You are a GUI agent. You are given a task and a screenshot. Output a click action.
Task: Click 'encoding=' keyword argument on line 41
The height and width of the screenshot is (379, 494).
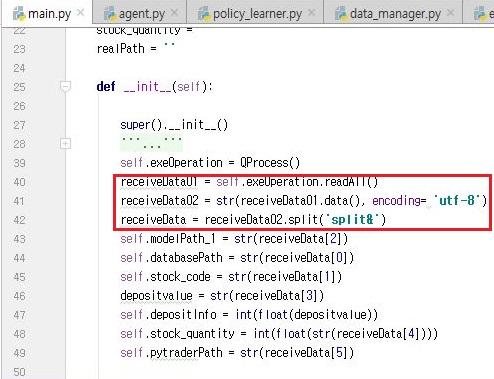point(399,201)
